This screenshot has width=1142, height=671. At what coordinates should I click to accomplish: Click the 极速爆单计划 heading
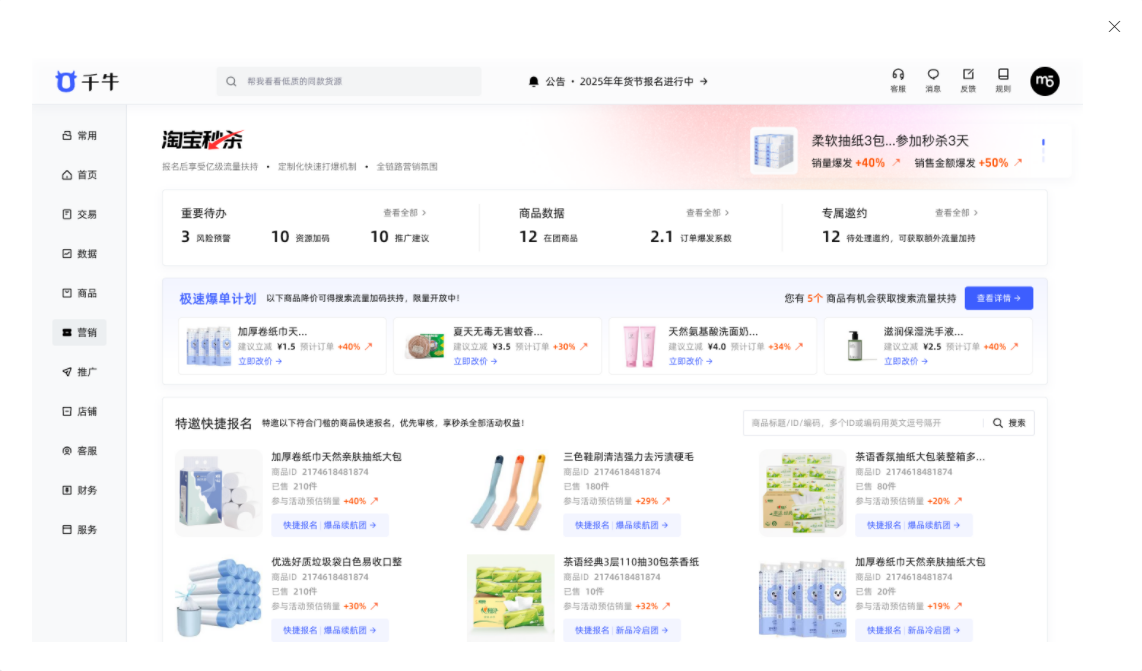point(218,299)
